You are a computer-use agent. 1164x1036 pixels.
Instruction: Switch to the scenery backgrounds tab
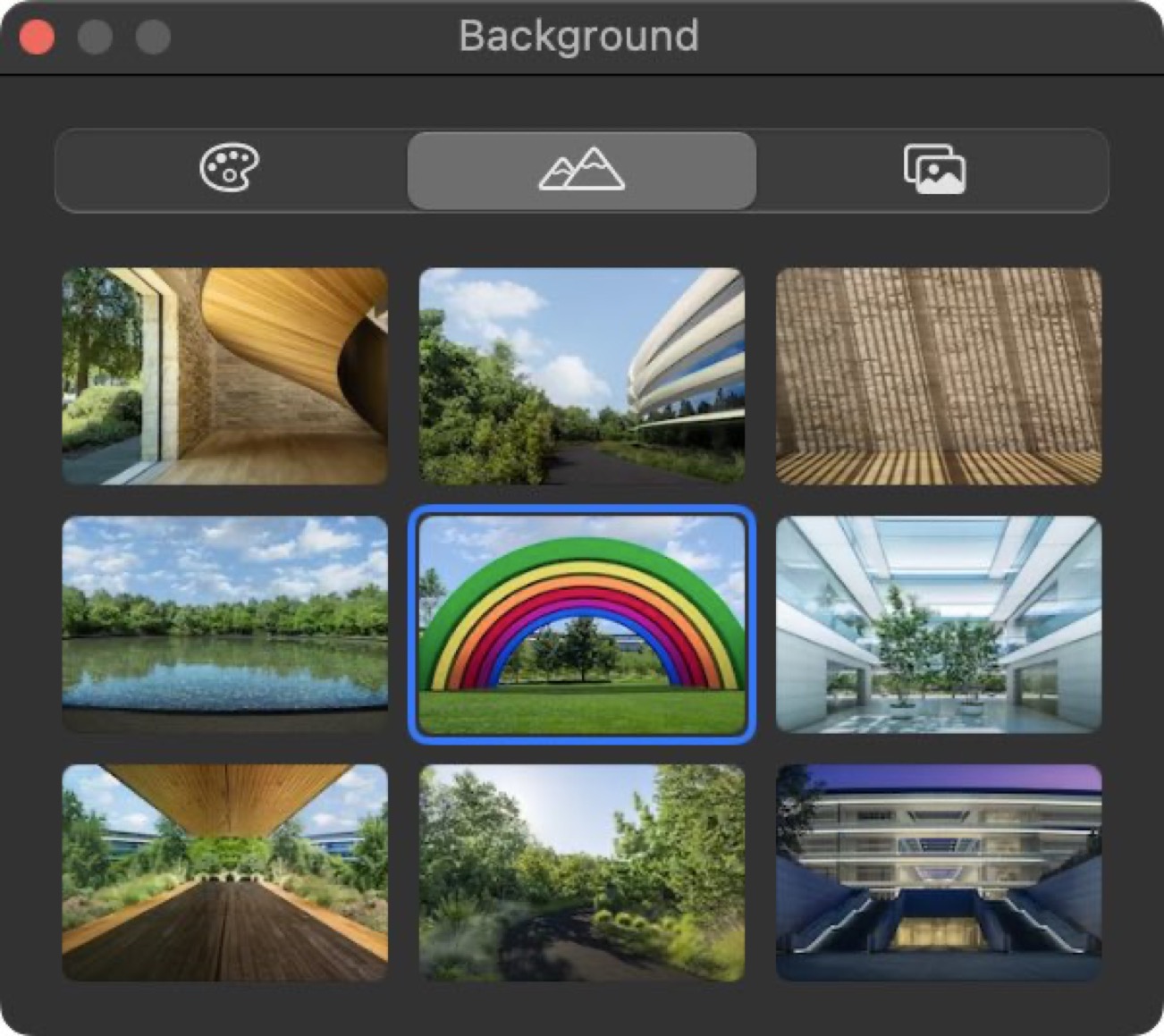tap(580, 170)
